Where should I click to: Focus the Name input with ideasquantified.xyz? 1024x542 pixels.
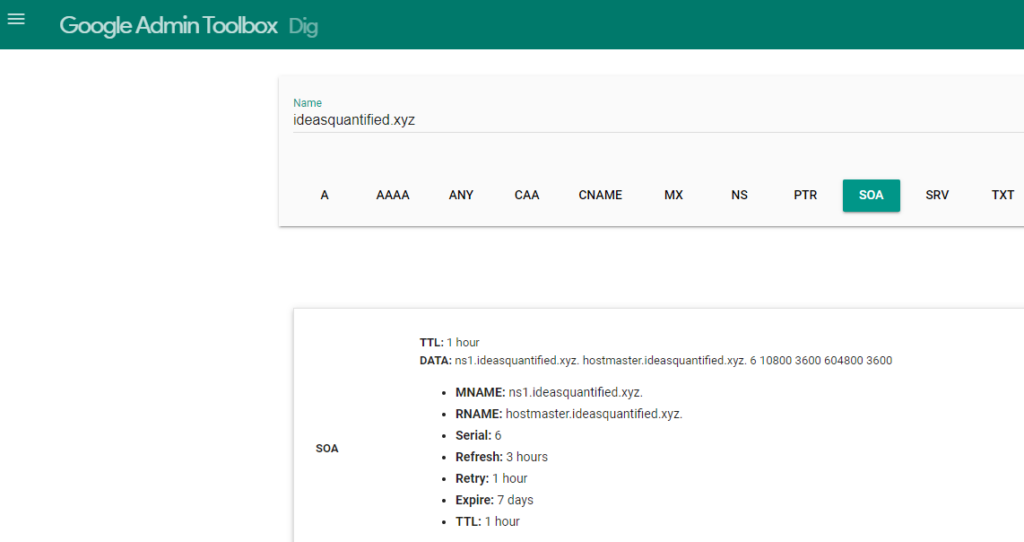(x=658, y=120)
